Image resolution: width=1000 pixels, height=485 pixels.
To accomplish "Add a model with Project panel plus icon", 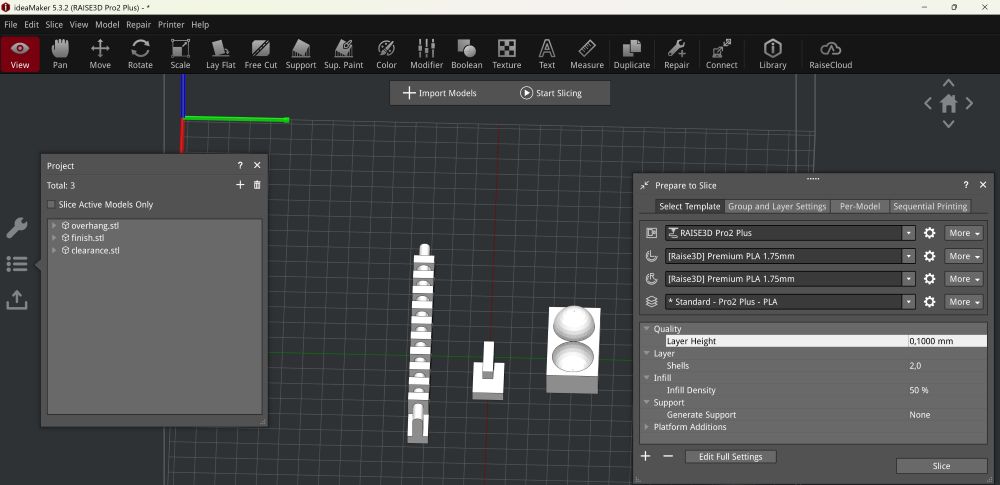I will [x=240, y=184].
